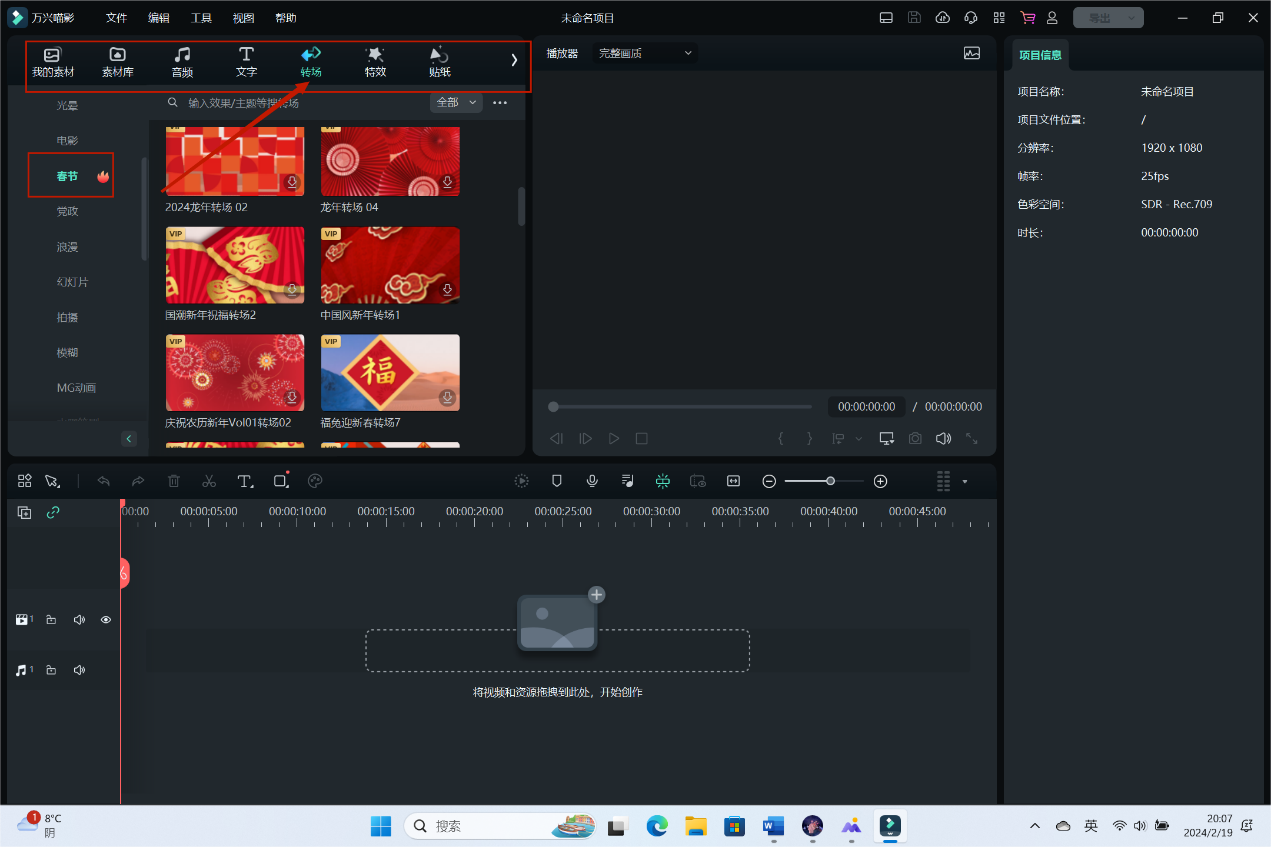This screenshot has width=1271, height=847.
Task: Toggle the video track 1 lock
Action: tap(51, 620)
